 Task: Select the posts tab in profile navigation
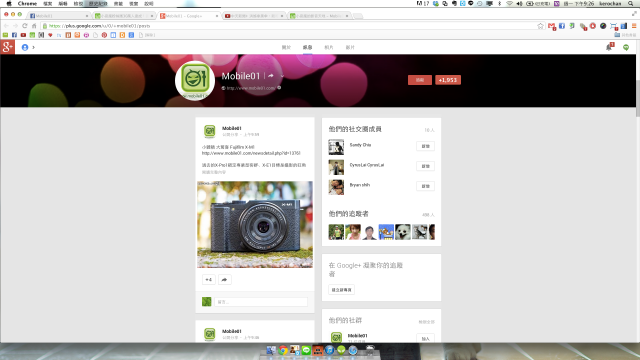(x=307, y=47)
